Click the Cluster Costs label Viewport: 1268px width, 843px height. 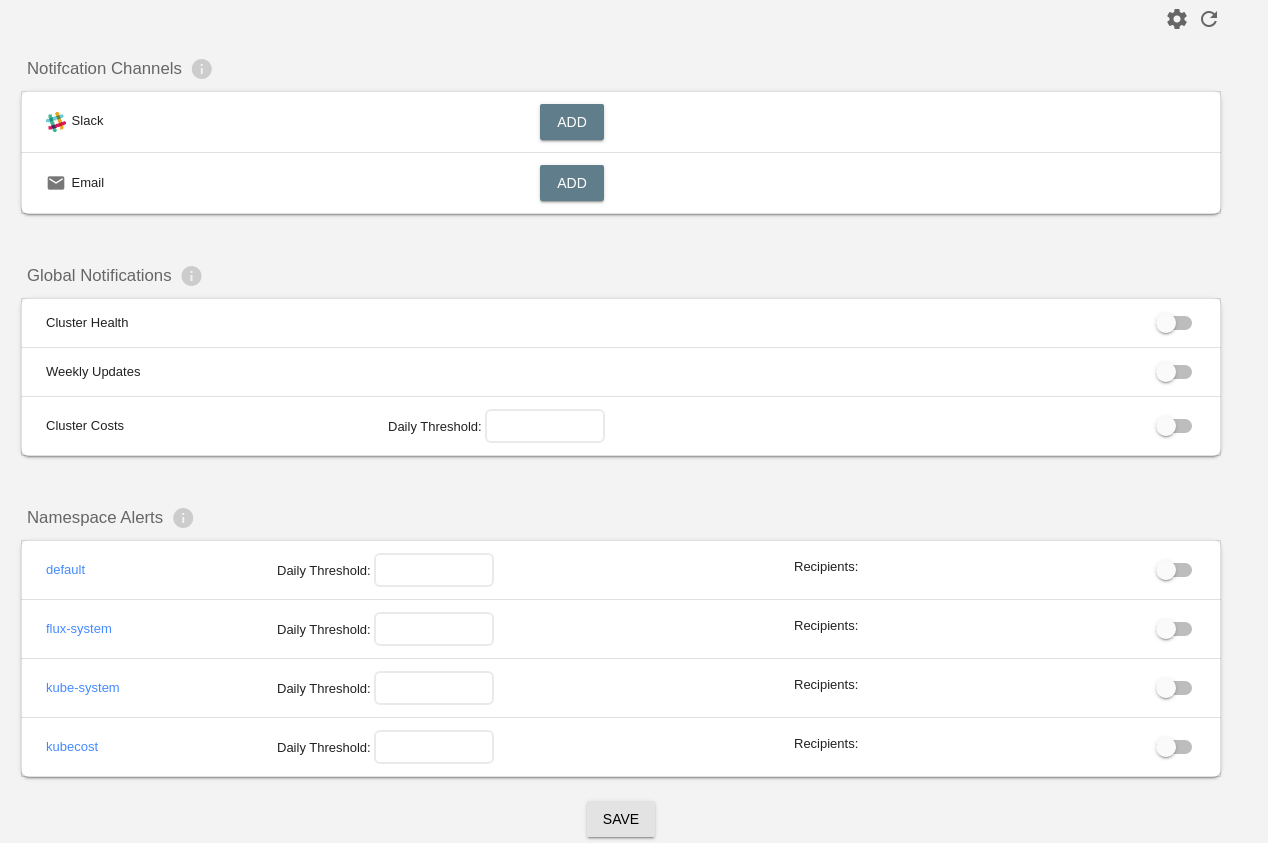point(85,426)
